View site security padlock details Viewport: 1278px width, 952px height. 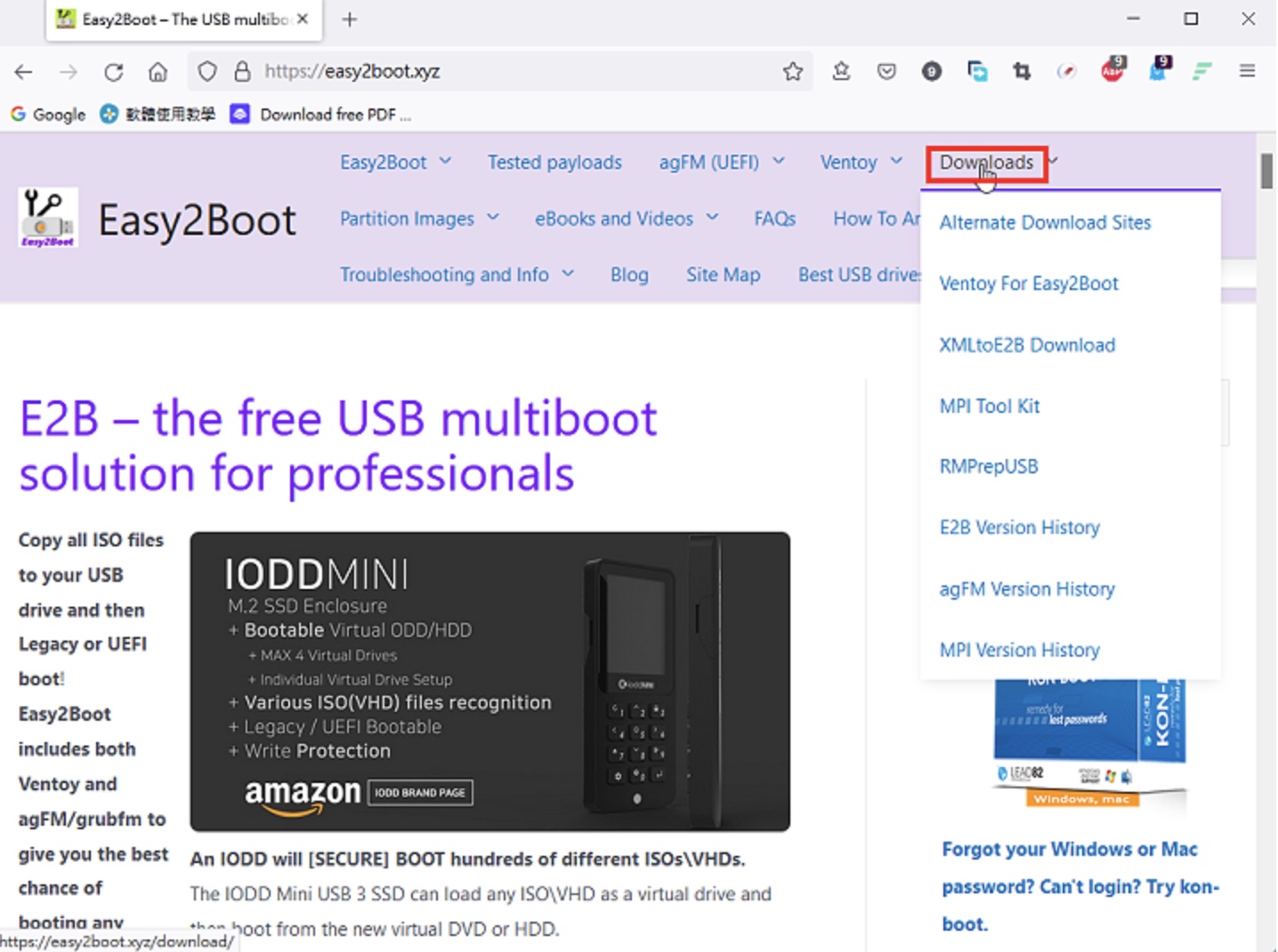[242, 71]
